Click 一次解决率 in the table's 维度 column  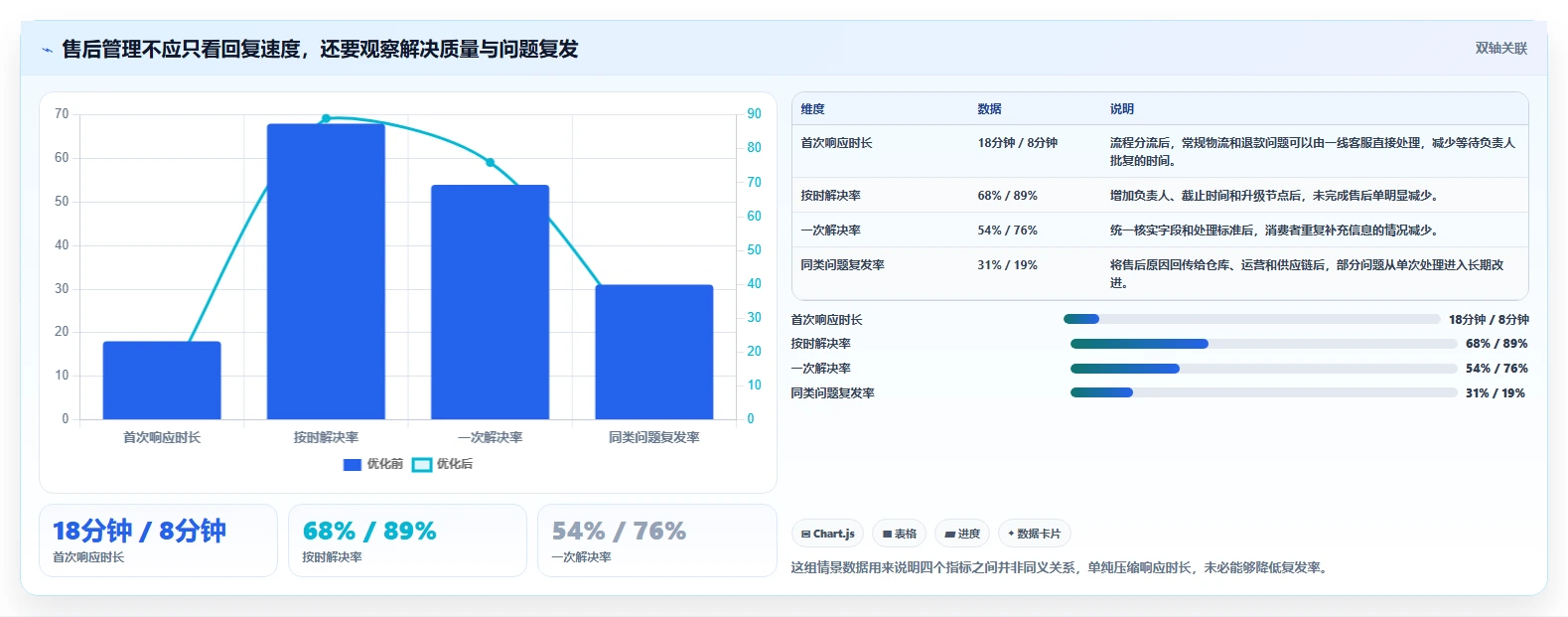pyautogui.click(x=830, y=231)
